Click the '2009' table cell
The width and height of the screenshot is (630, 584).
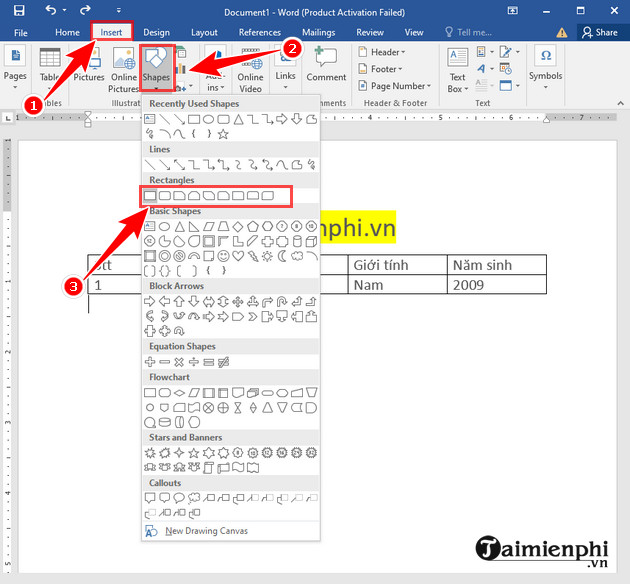point(497,284)
